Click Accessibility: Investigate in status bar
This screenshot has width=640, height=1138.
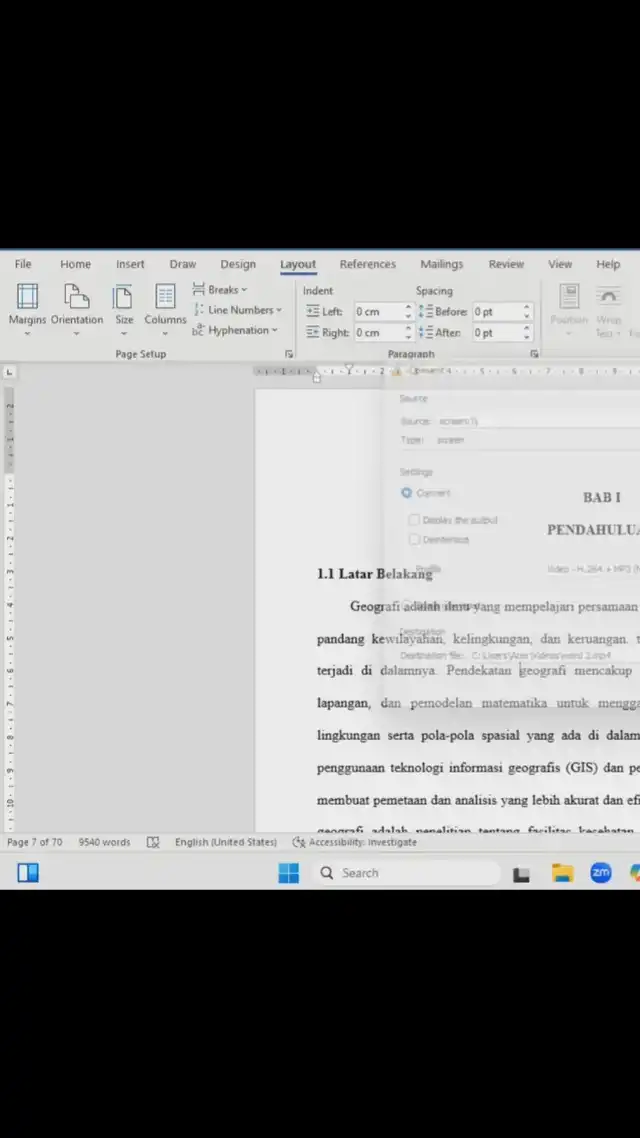[x=355, y=842]
